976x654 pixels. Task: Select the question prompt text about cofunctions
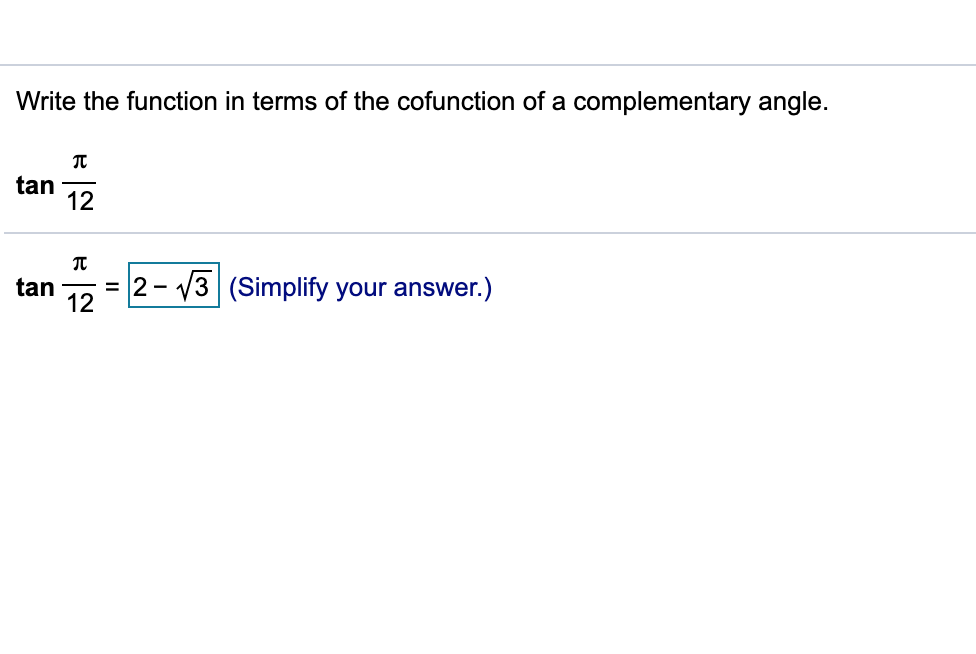pos(420,101)
